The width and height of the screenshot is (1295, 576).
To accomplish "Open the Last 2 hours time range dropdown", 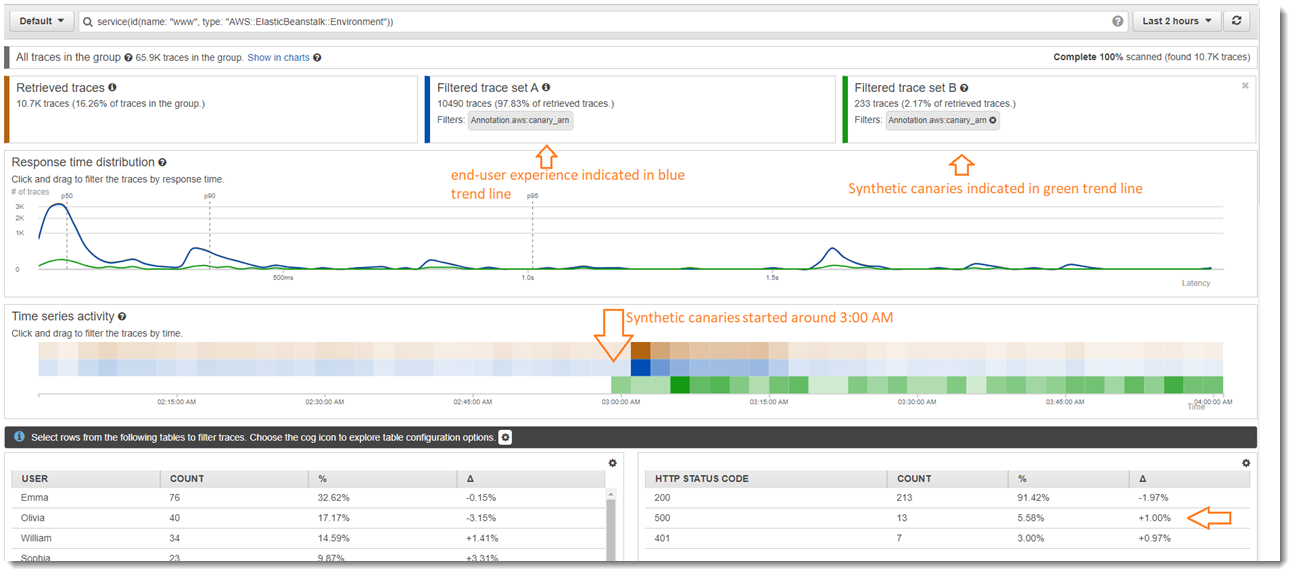I will coord(1176,20).
